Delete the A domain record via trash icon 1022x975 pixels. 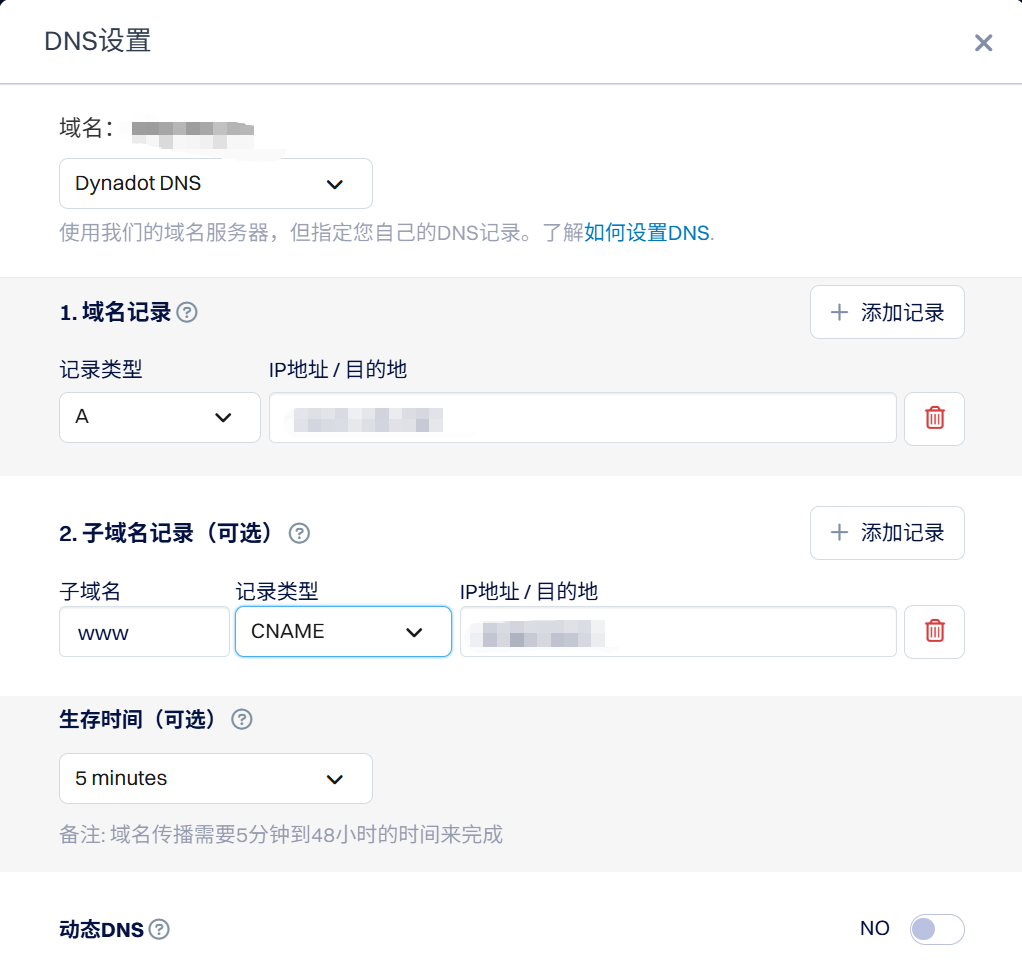[934, 418]
